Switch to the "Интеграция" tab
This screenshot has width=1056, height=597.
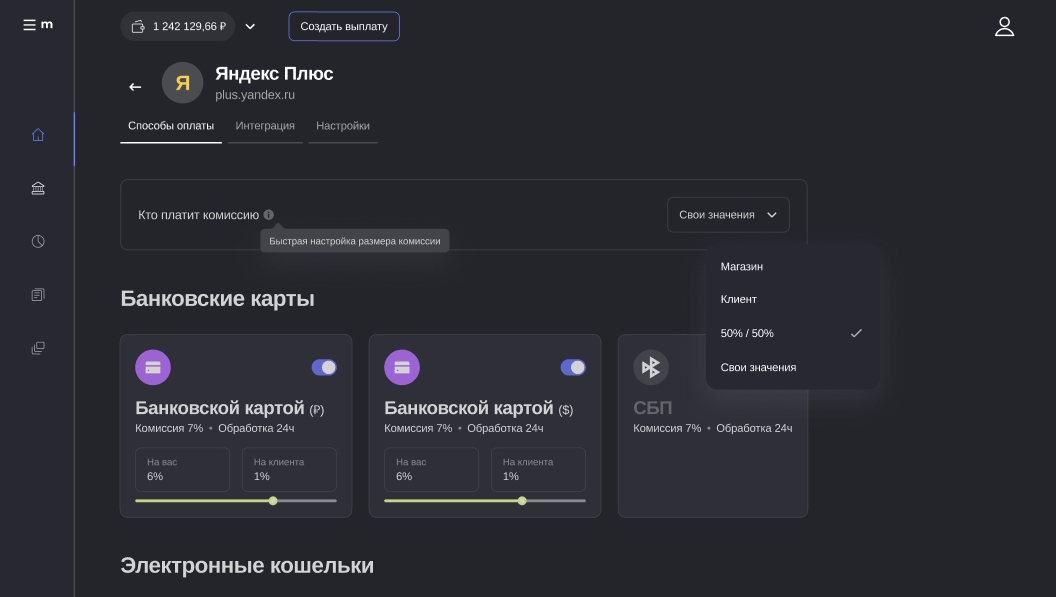click(x=265, y=126)
